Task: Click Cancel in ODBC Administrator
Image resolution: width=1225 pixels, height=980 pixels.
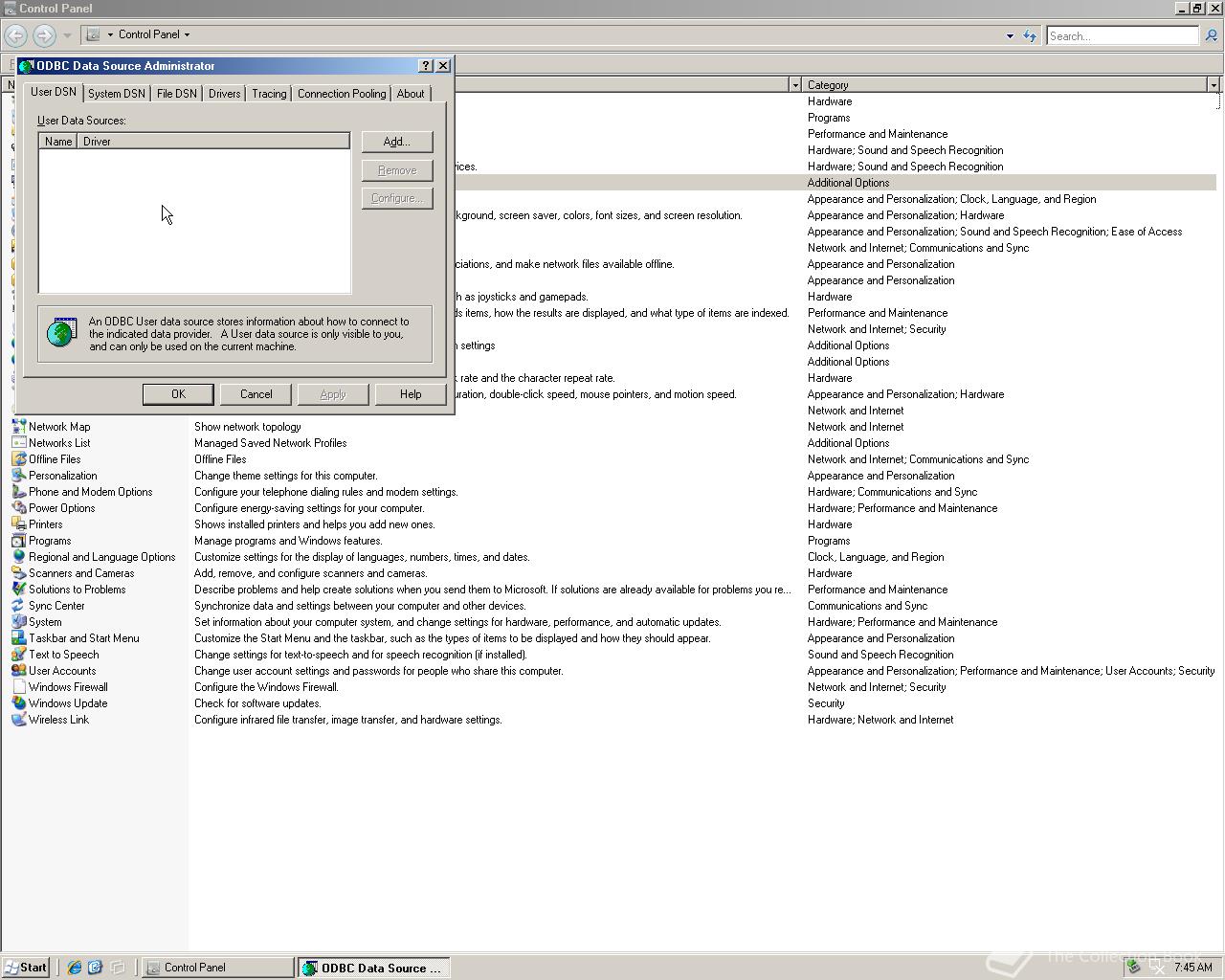Action: [x=256, y=394]
